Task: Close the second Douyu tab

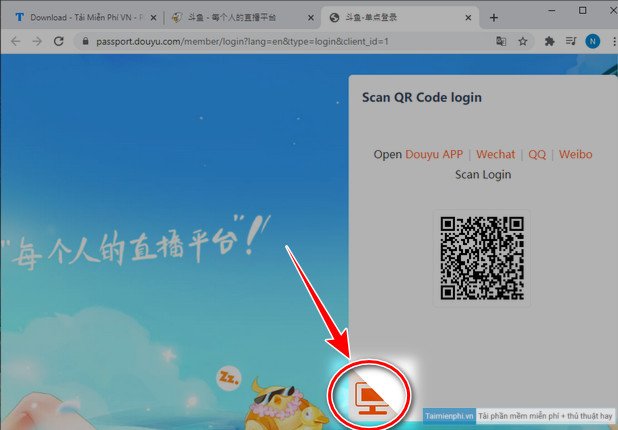Action: pos(311,18)
